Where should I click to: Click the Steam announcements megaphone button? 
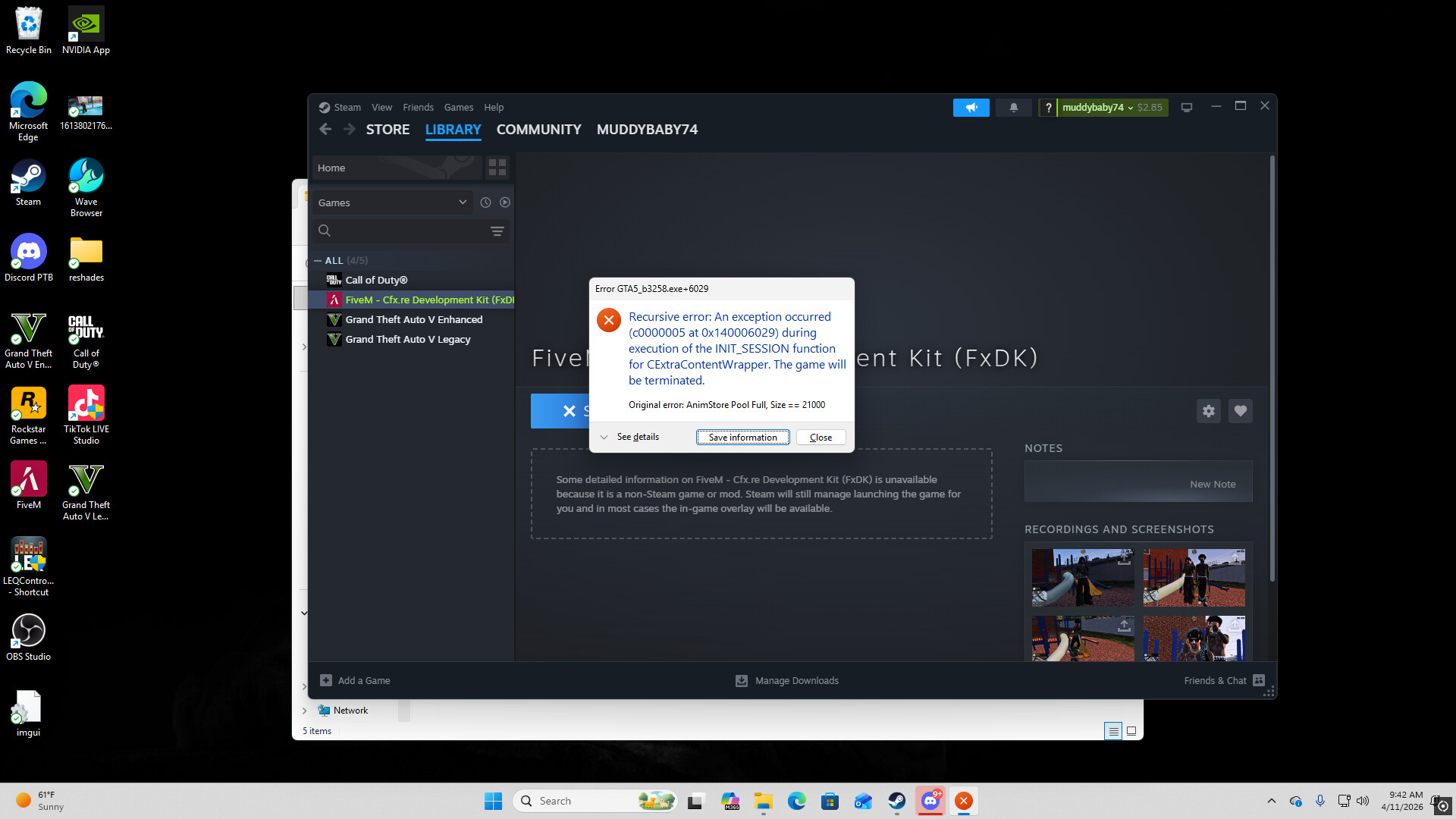[x=971, y=108]
